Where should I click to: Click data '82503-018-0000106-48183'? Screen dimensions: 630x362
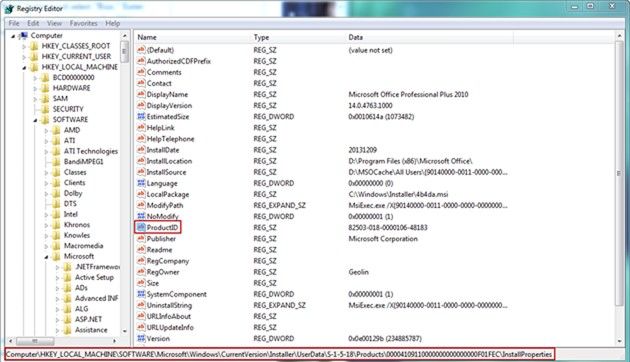[x=388, y=227]
